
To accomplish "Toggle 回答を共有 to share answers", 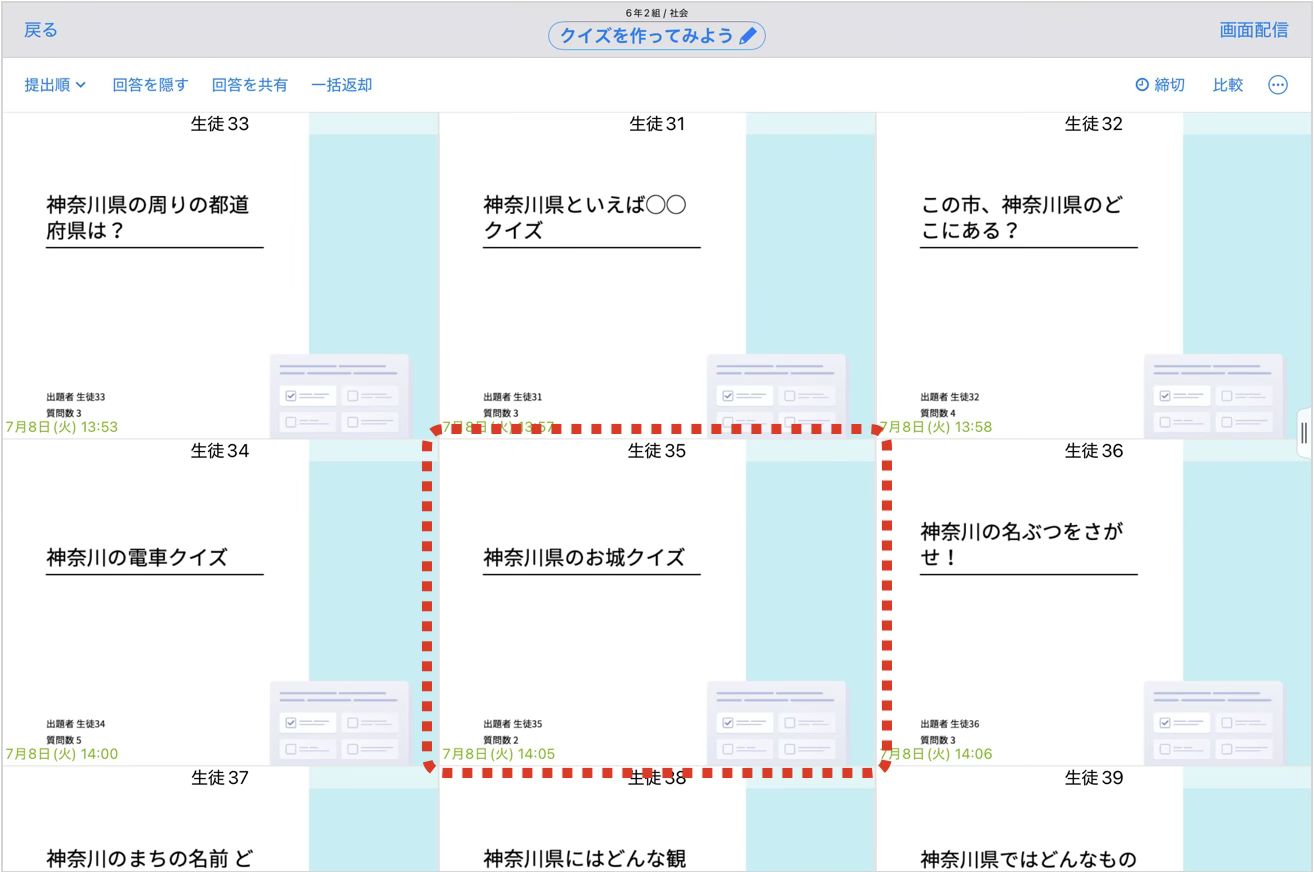I will (x=250, y=85).
